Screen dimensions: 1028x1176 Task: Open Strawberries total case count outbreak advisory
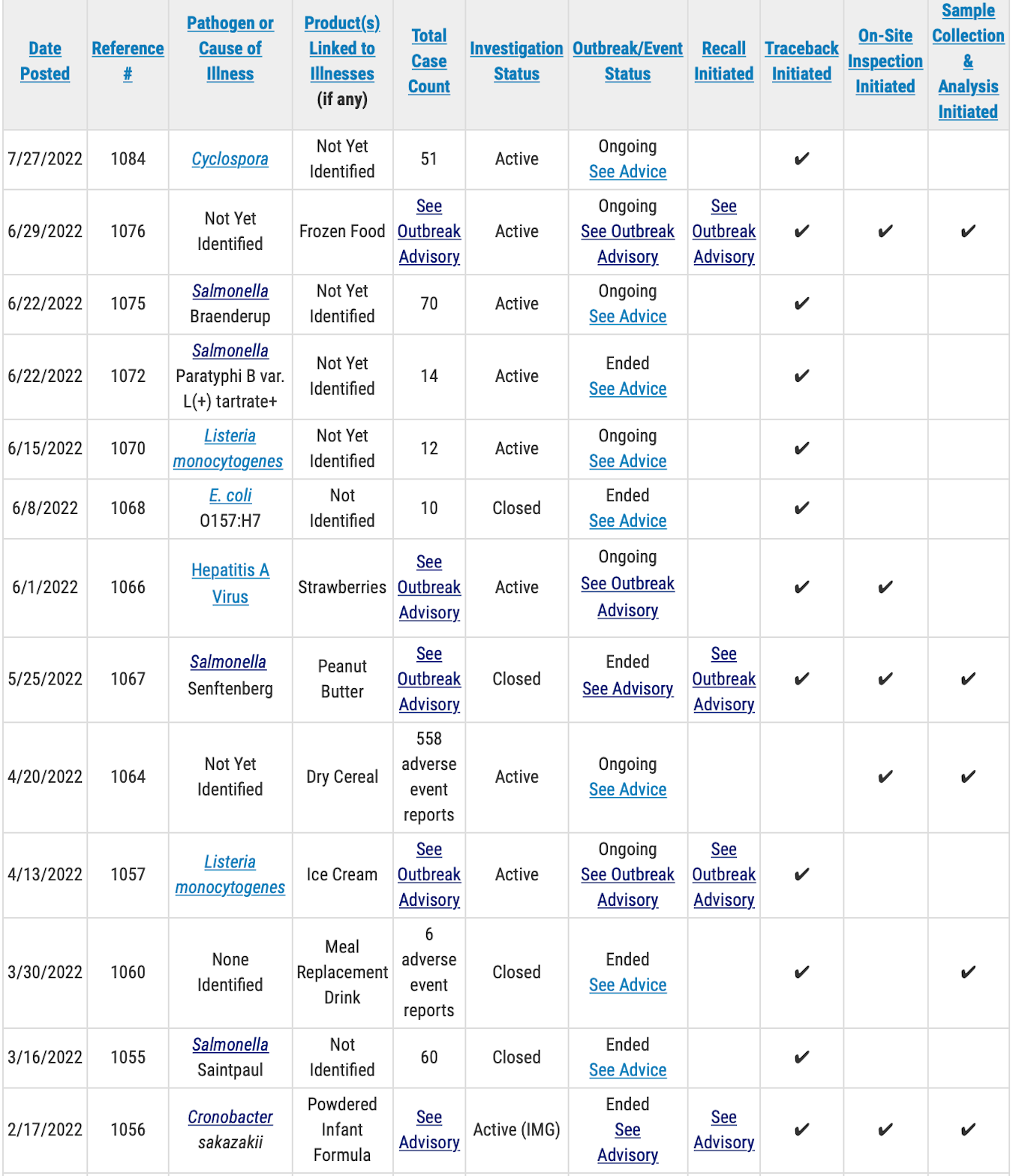[x=428, y=587]
